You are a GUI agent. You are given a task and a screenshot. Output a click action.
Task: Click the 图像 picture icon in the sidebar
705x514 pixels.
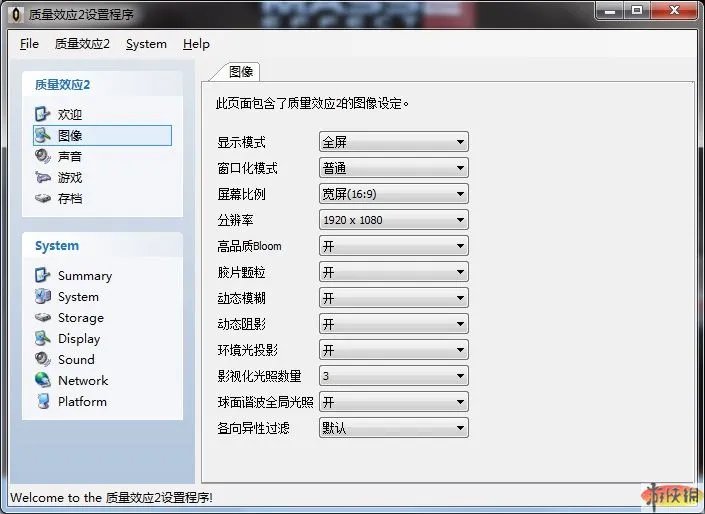pos(43,135)
